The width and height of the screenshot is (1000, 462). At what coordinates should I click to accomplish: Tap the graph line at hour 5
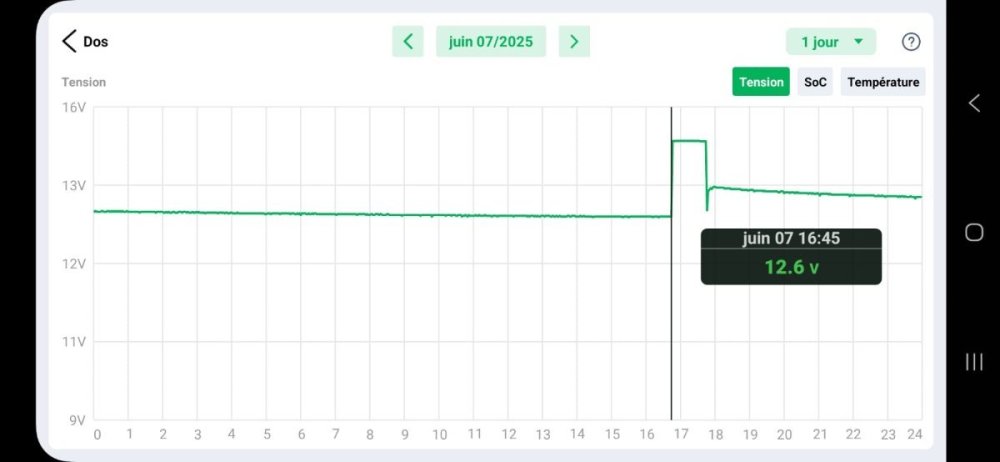tap(266, 213)
